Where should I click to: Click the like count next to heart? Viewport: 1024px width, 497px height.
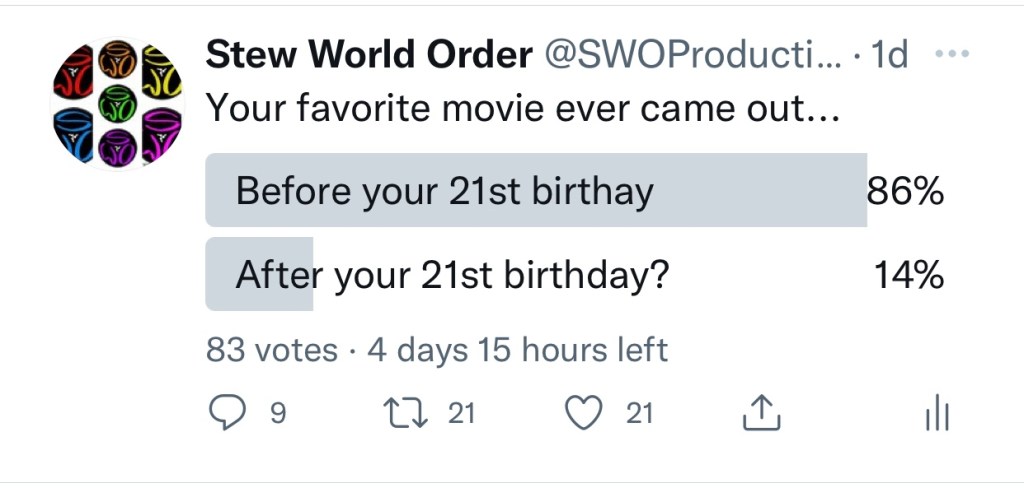(639, 413)
